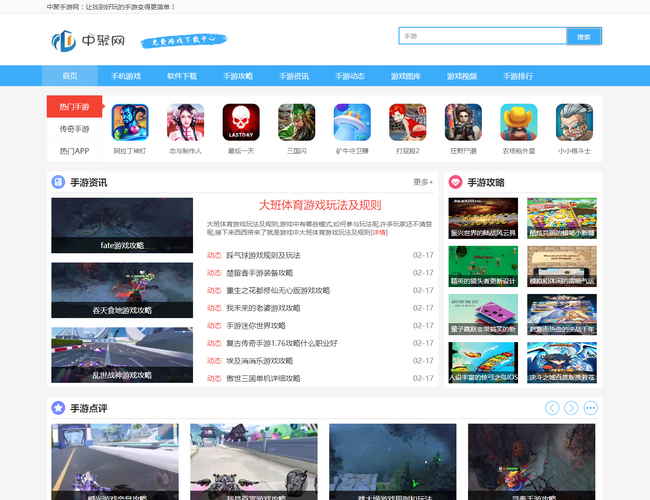Open the 手游点评 more options ellipsis
The height and width of the screenshot is (500, 650).
(x=590, y=408)
